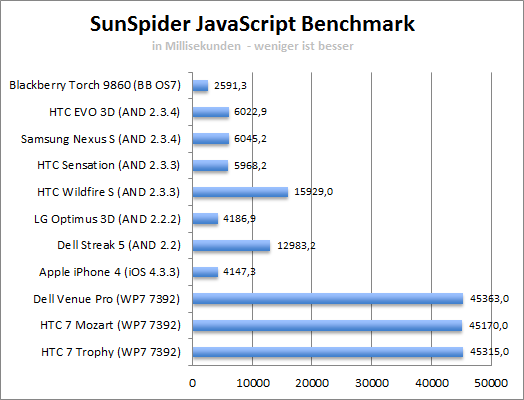
Task: Click the Dell Streak 5 bar
Action: click(231, 245)
